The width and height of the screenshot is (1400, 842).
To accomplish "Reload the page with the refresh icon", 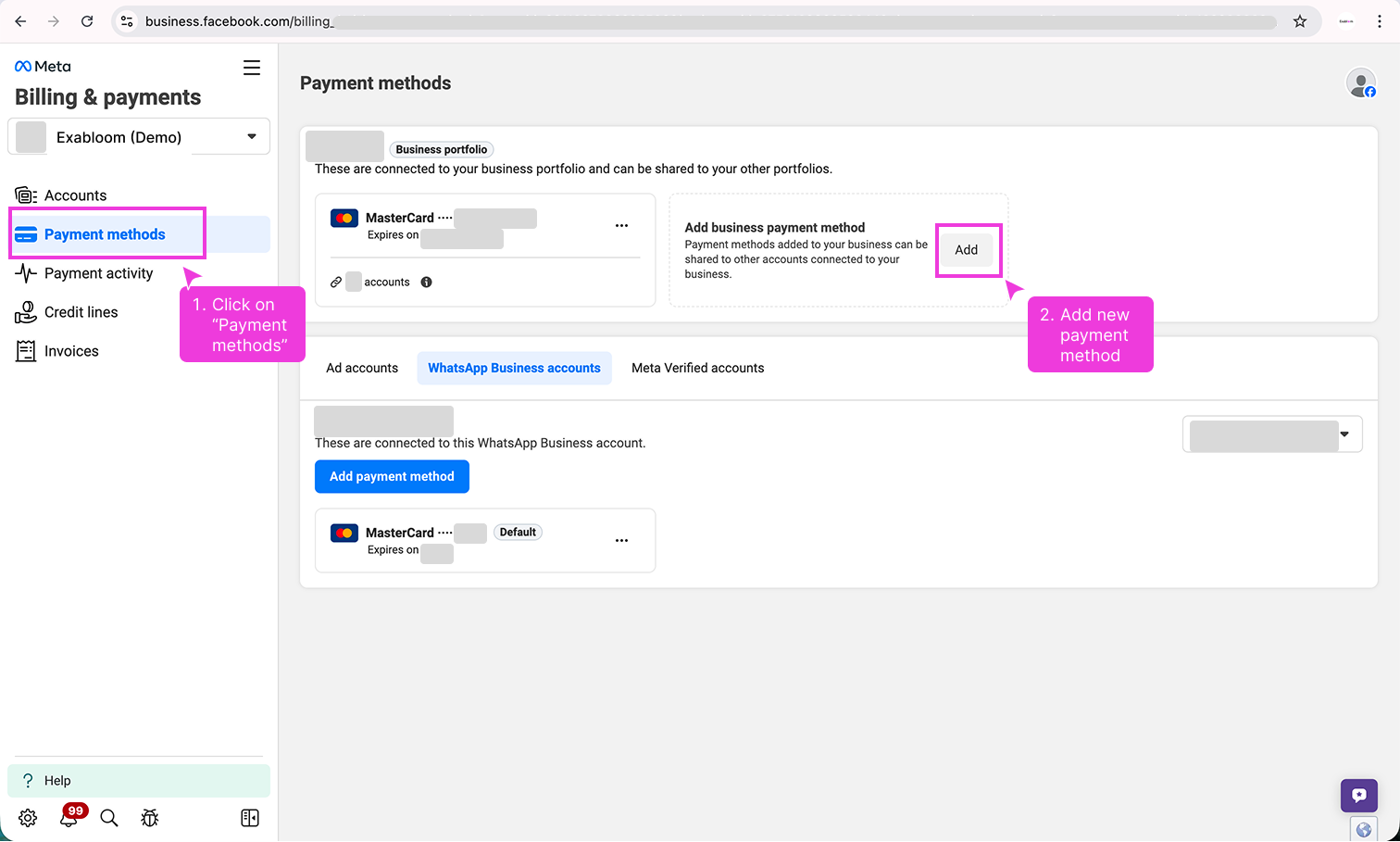I will [87, 21].
